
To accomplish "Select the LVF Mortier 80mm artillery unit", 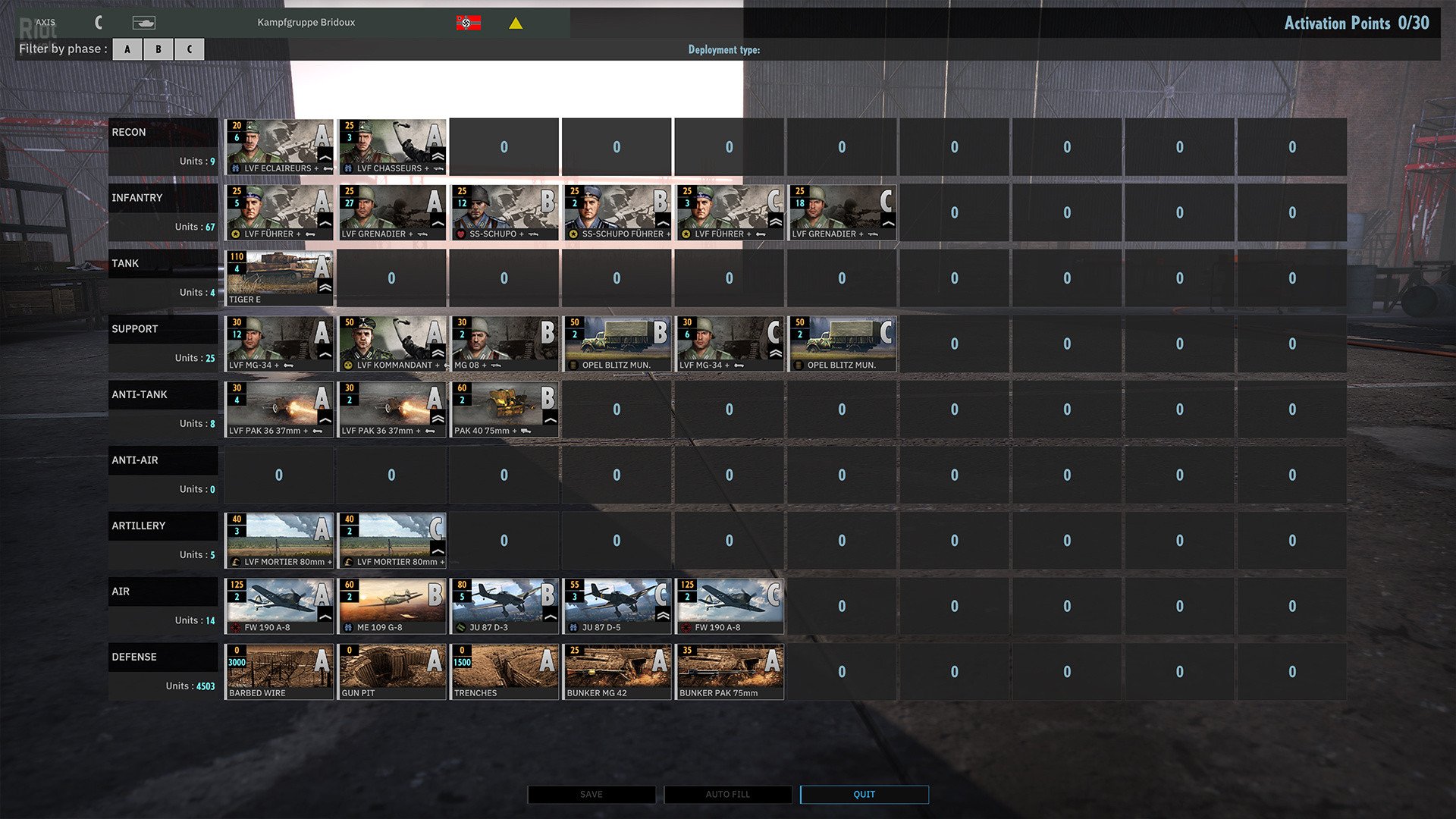I will (278, 540).
